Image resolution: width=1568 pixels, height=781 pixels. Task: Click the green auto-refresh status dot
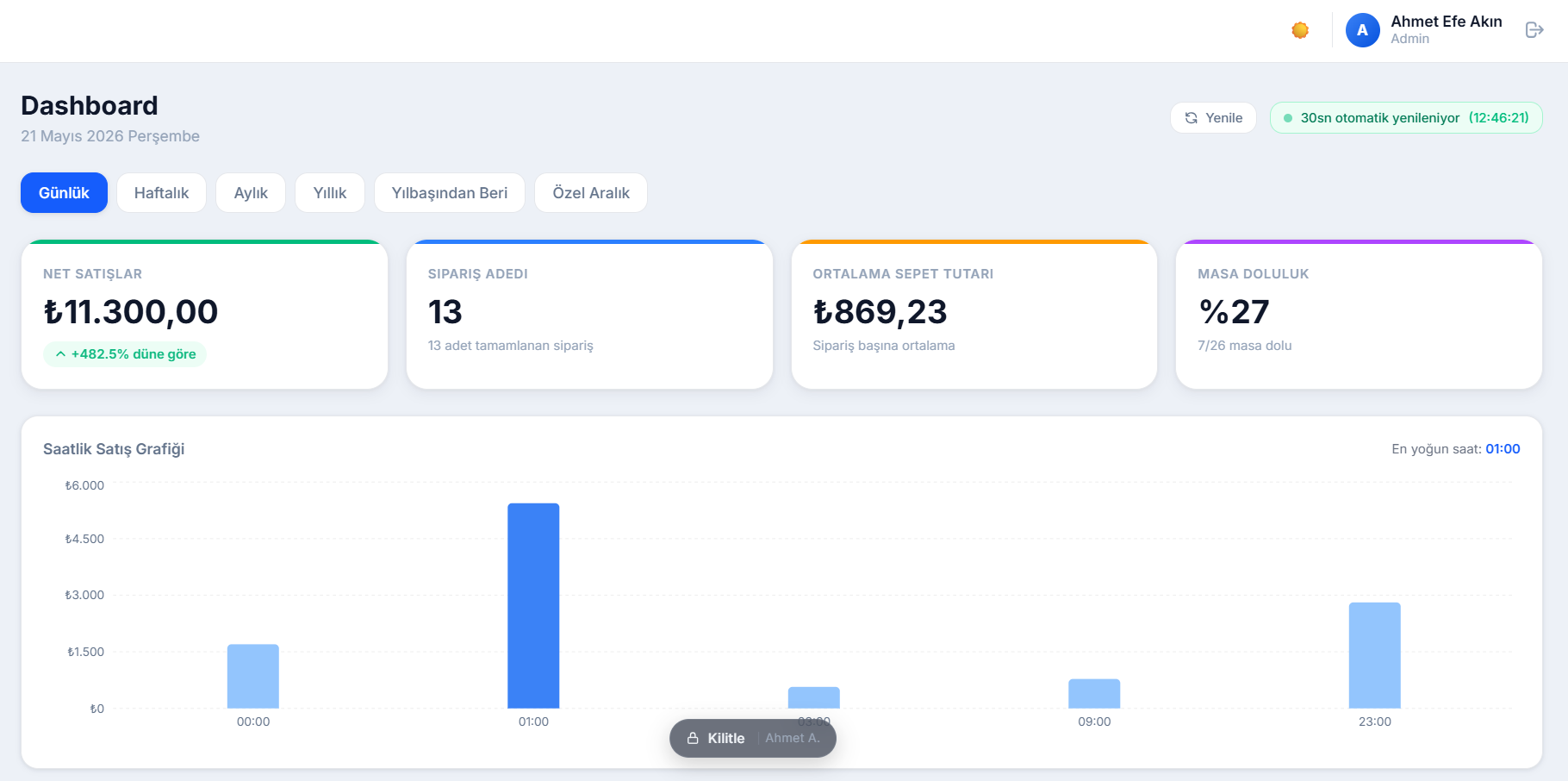(x=1288, y=118)
